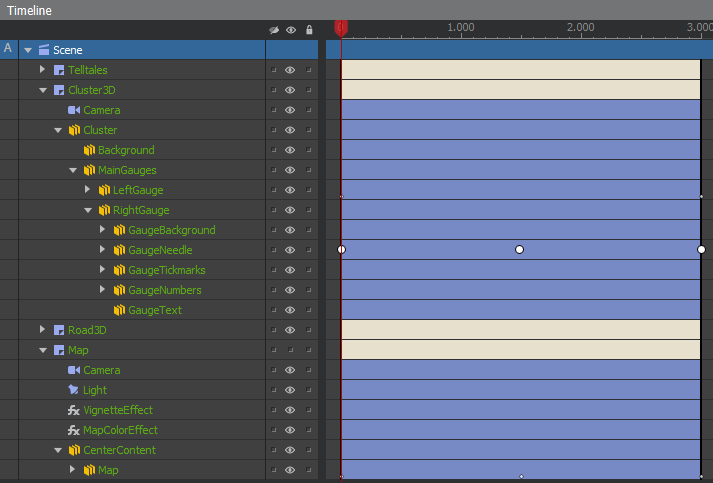713x483 pixels.
Task: Click the GaugeText component icon
Action: 118,310
